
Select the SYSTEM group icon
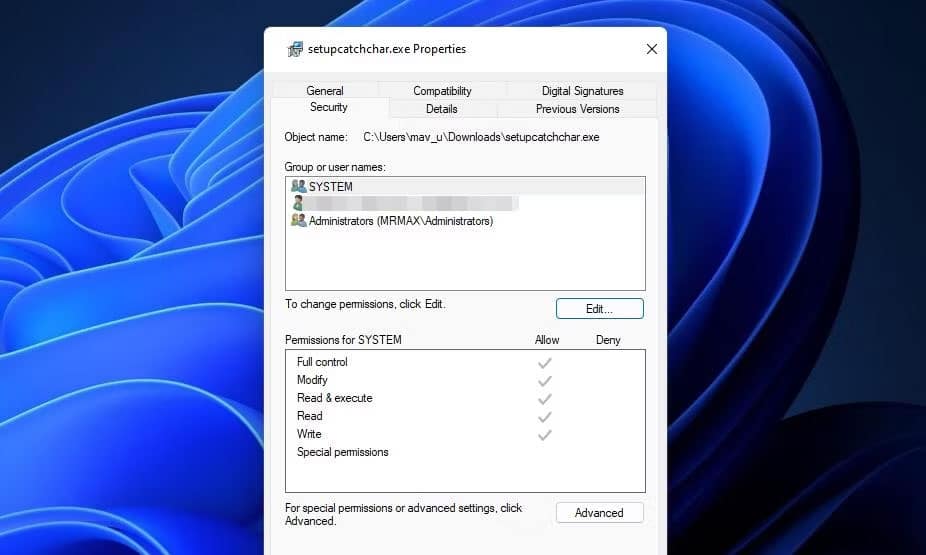[298, 186]
